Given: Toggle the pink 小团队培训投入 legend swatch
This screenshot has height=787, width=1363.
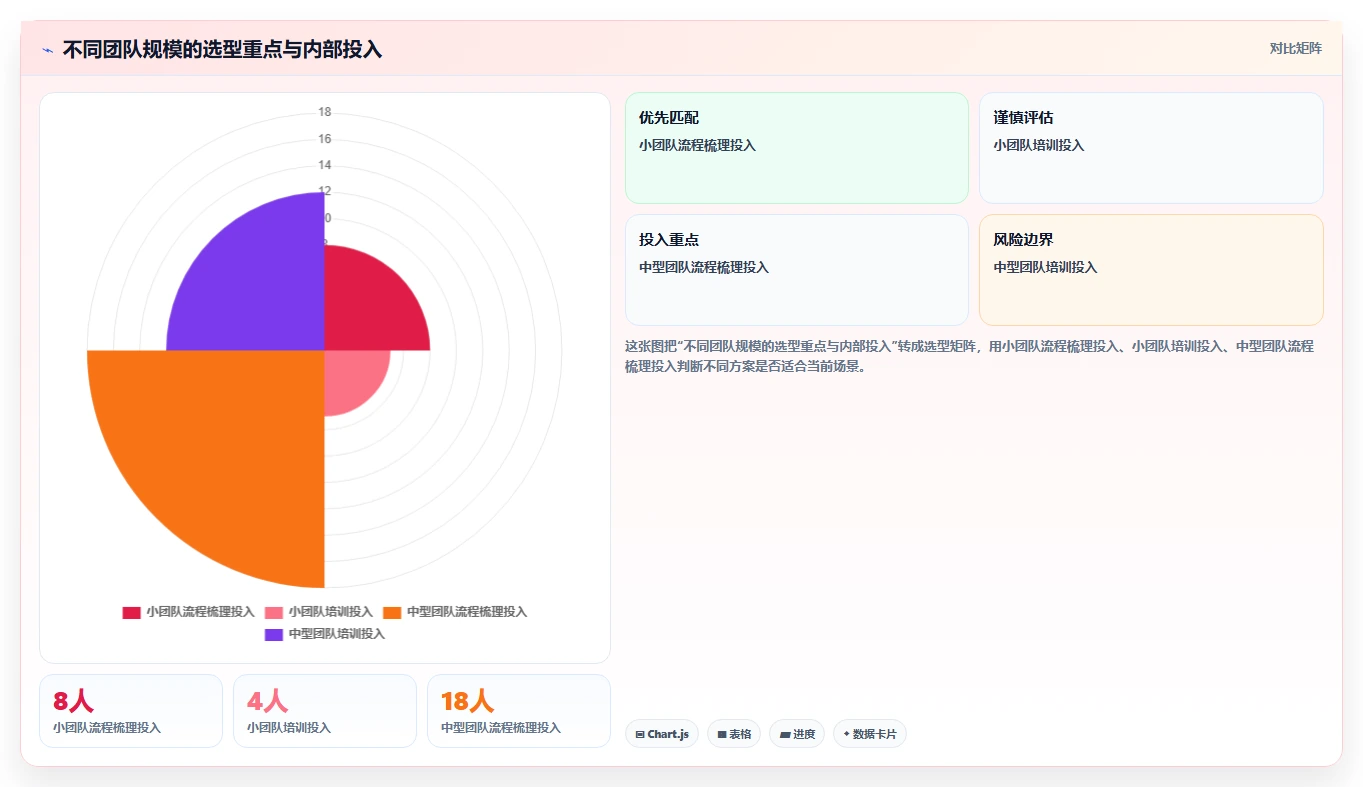Looking at the screenshot, I should coord(274,612).
